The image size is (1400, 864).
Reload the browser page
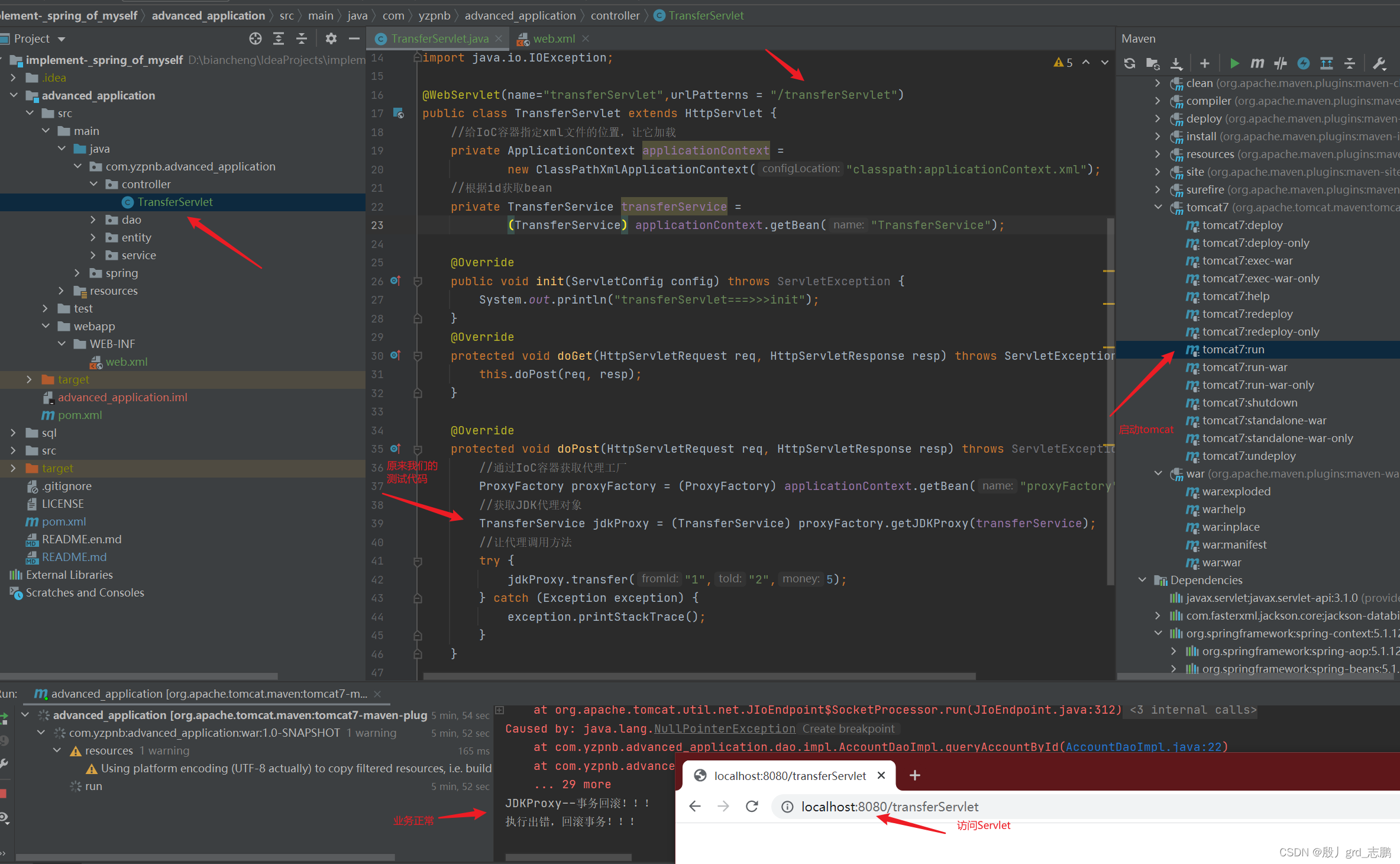click(752, 807)
